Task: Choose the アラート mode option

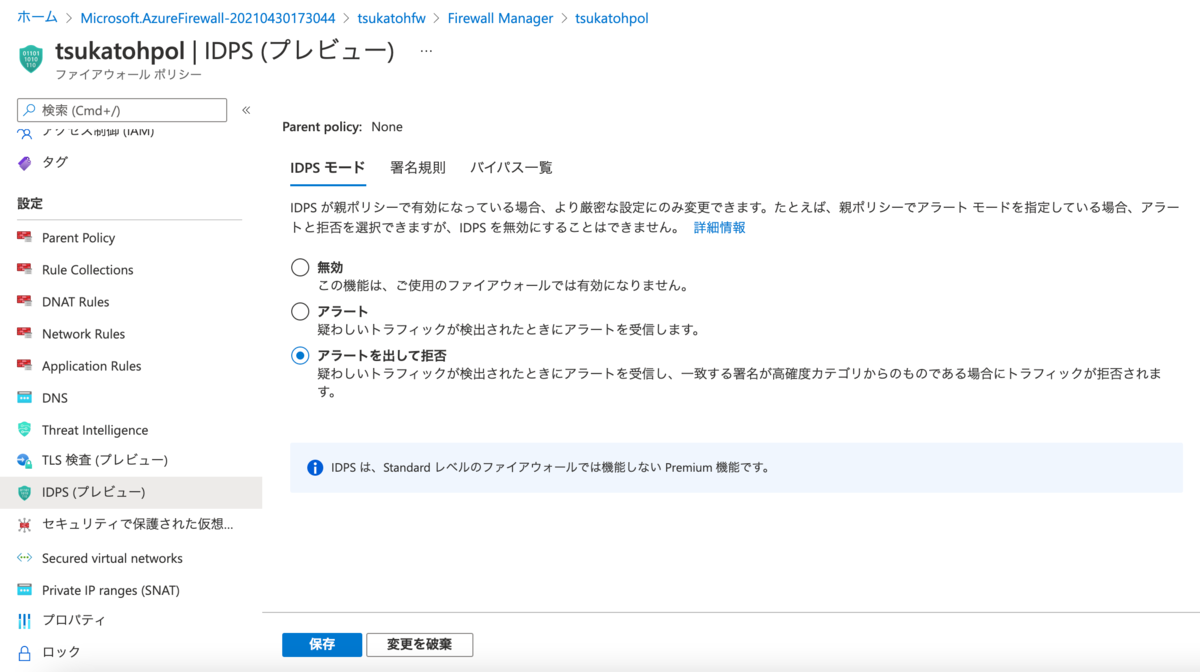Action: [299, 311]
